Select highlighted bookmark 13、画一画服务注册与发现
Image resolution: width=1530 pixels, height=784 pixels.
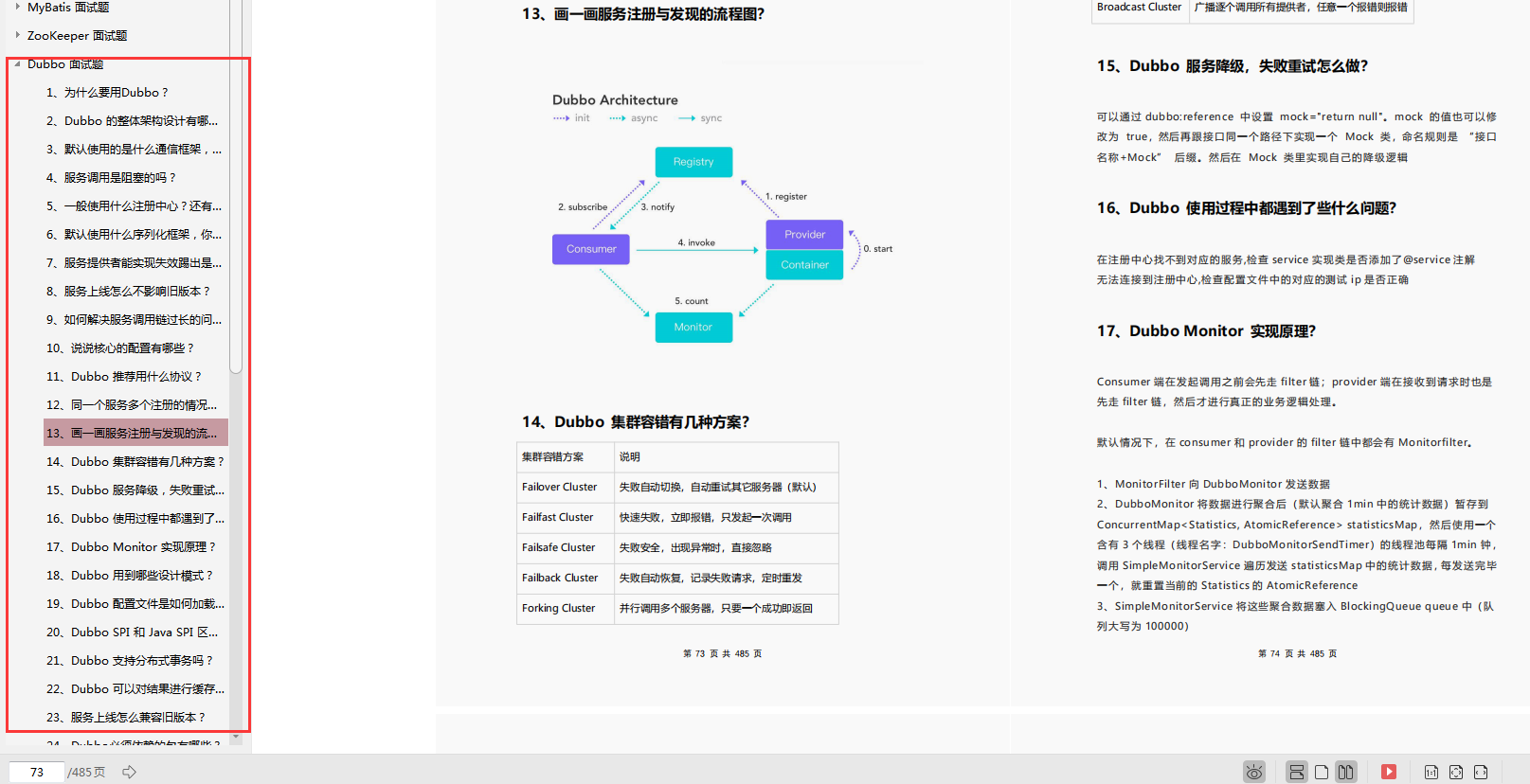[x=135, y=433]
